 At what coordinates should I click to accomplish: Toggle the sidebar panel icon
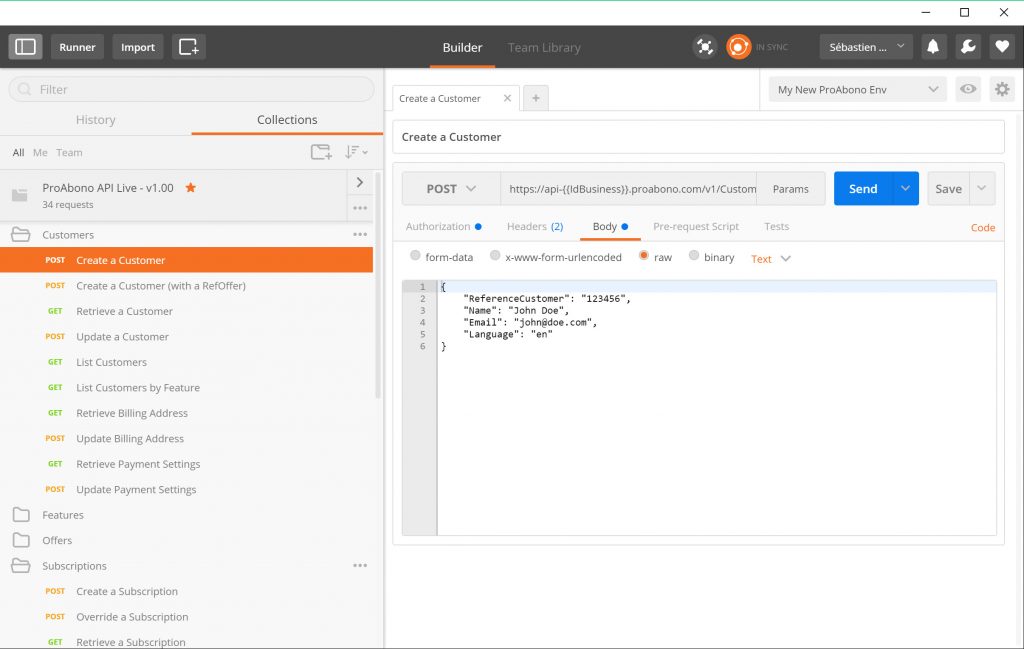[25, 47]
